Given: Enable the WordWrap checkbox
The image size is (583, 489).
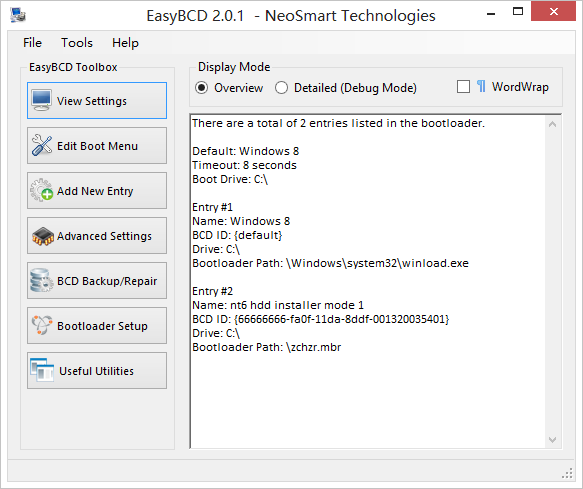Looking at the screenshot, I should pos(463,87).
